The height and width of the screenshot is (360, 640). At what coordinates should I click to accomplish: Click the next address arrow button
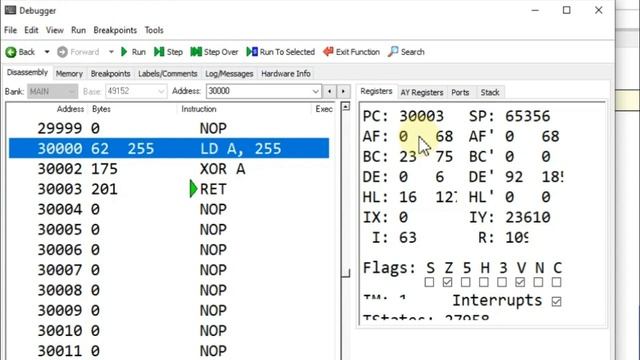[x=343, y=91]
